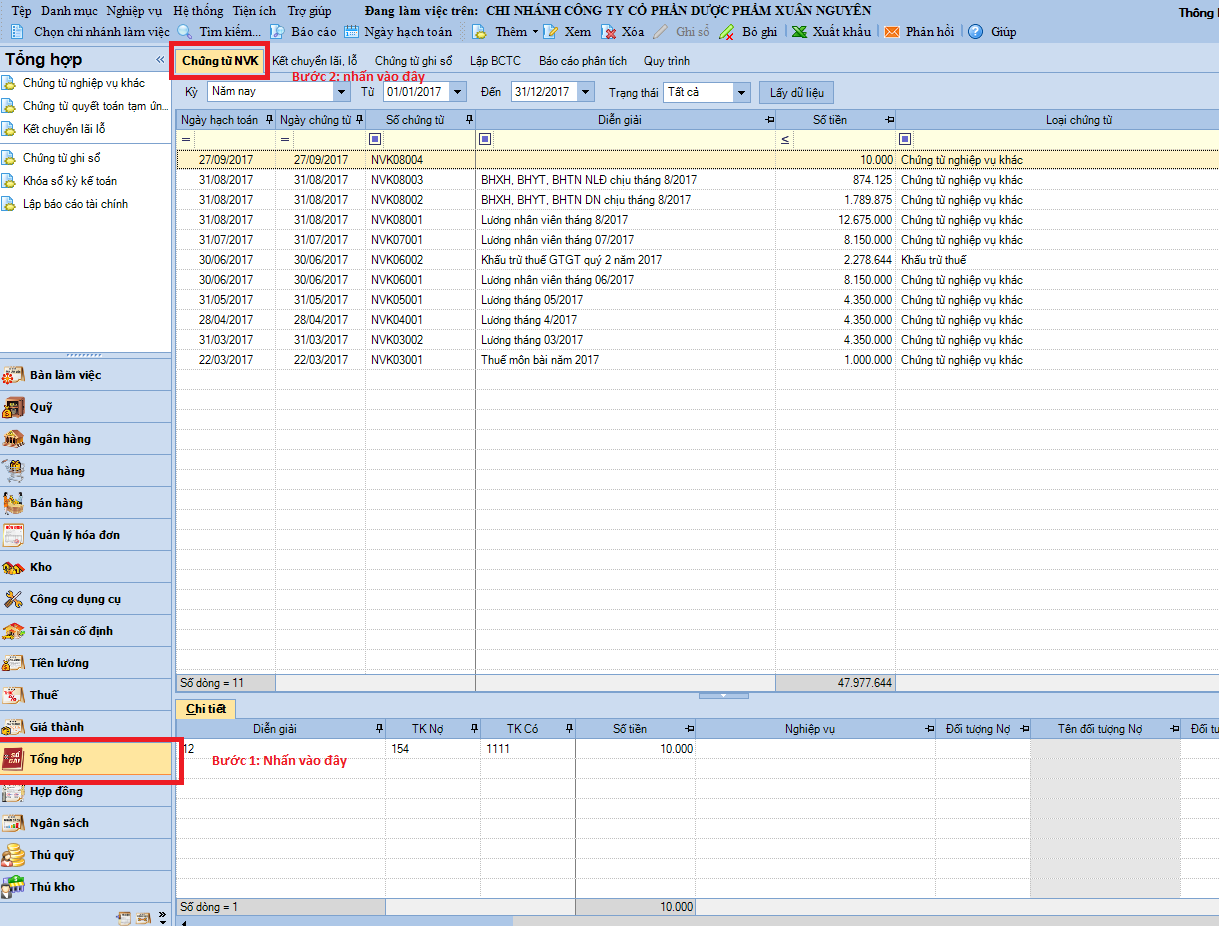Open the Hệ thống menu
This screenshot has height=926, width=1219.
(x=198, y=10)
